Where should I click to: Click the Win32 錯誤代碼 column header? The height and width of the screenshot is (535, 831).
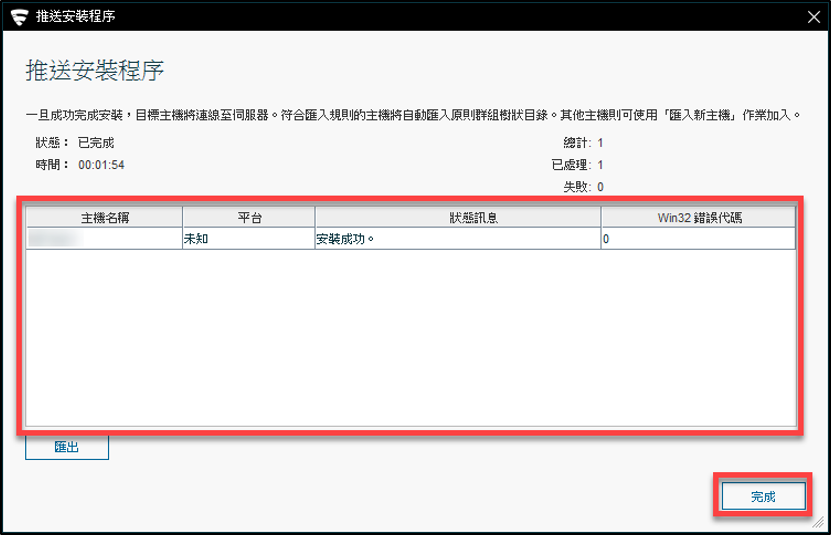(697, 217)
